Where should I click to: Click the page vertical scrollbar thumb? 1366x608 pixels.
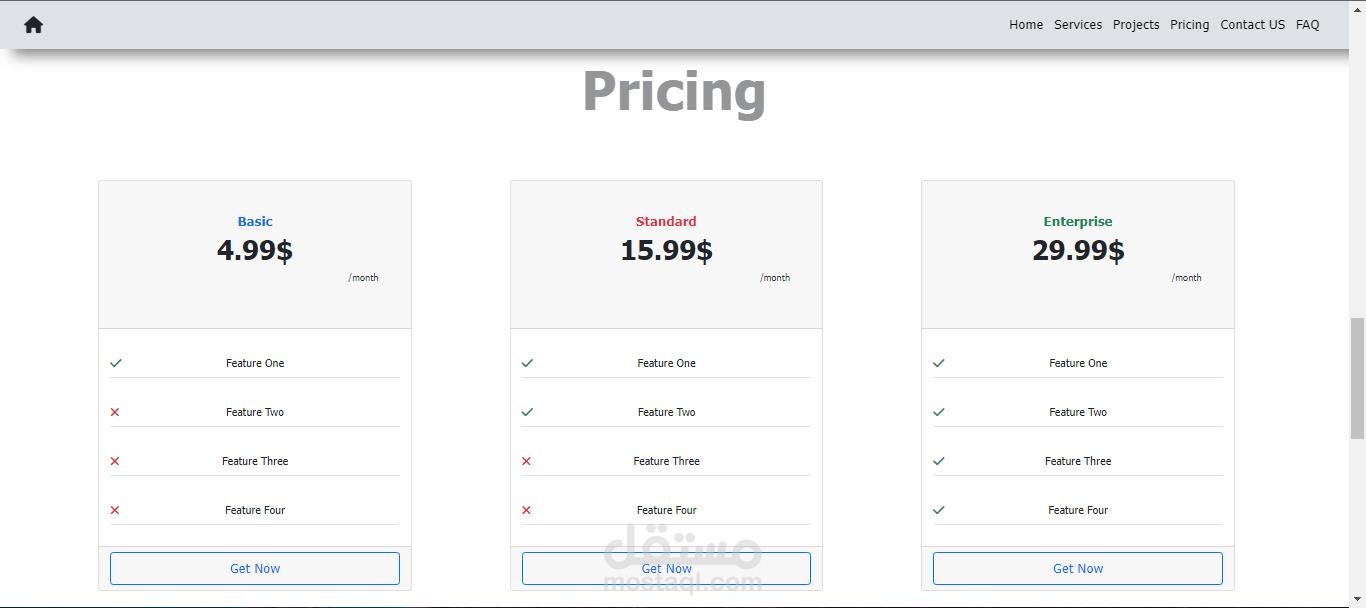(1357, 378)
